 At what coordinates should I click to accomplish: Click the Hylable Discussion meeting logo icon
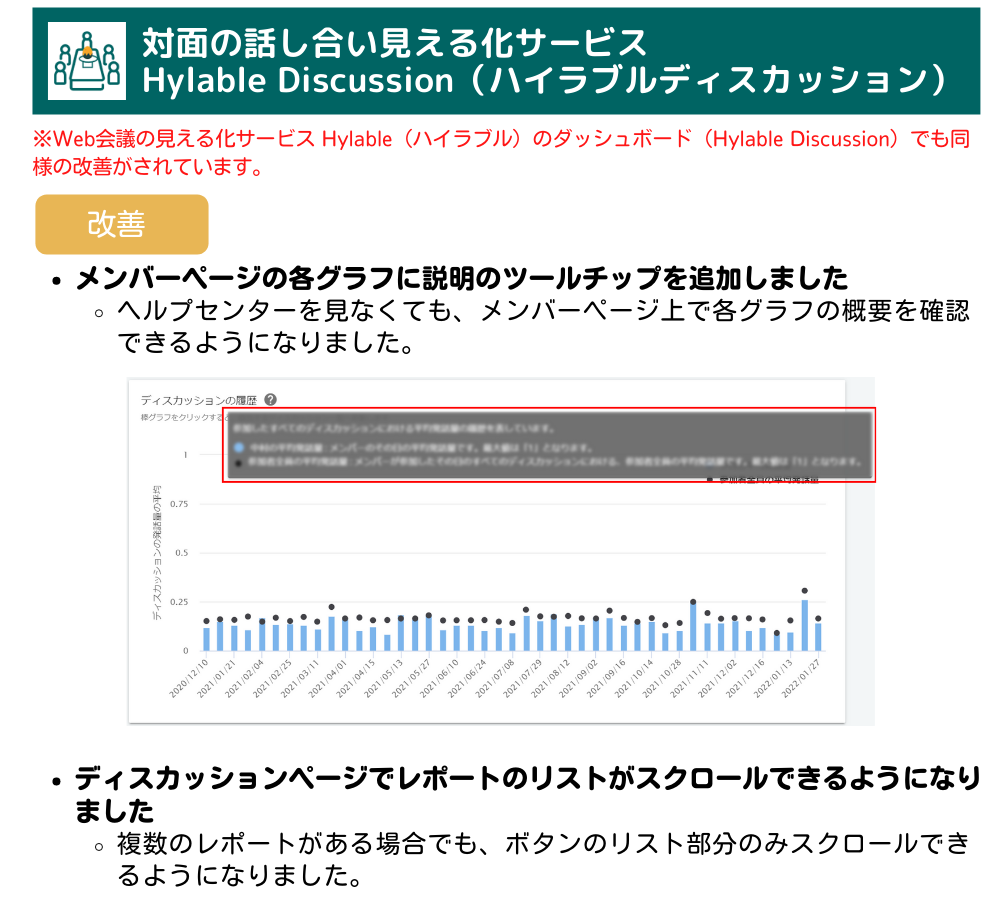point(87,61)
